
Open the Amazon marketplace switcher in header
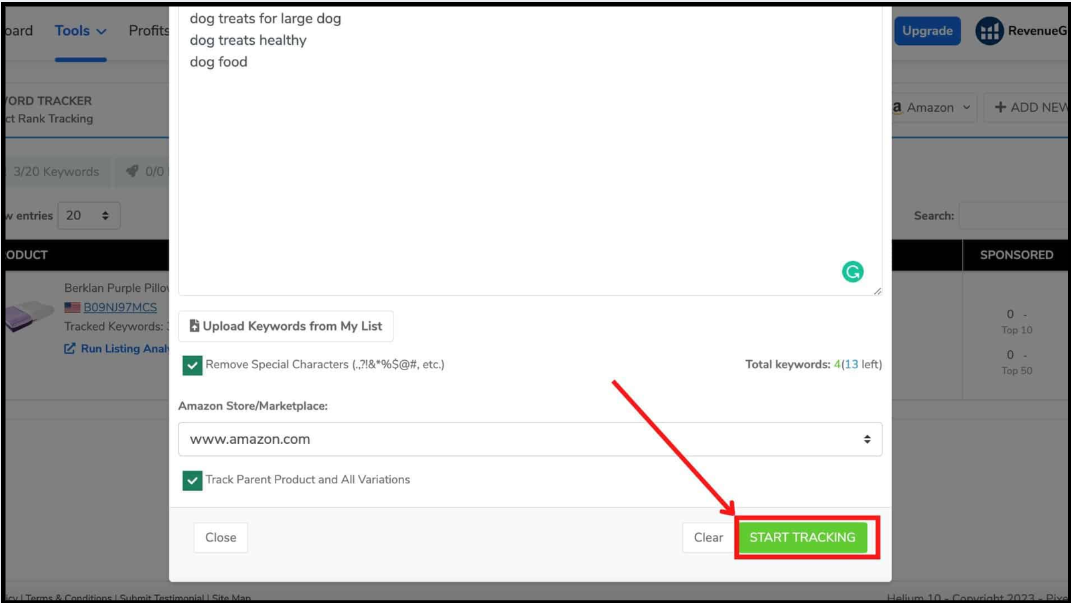point(934,108)
